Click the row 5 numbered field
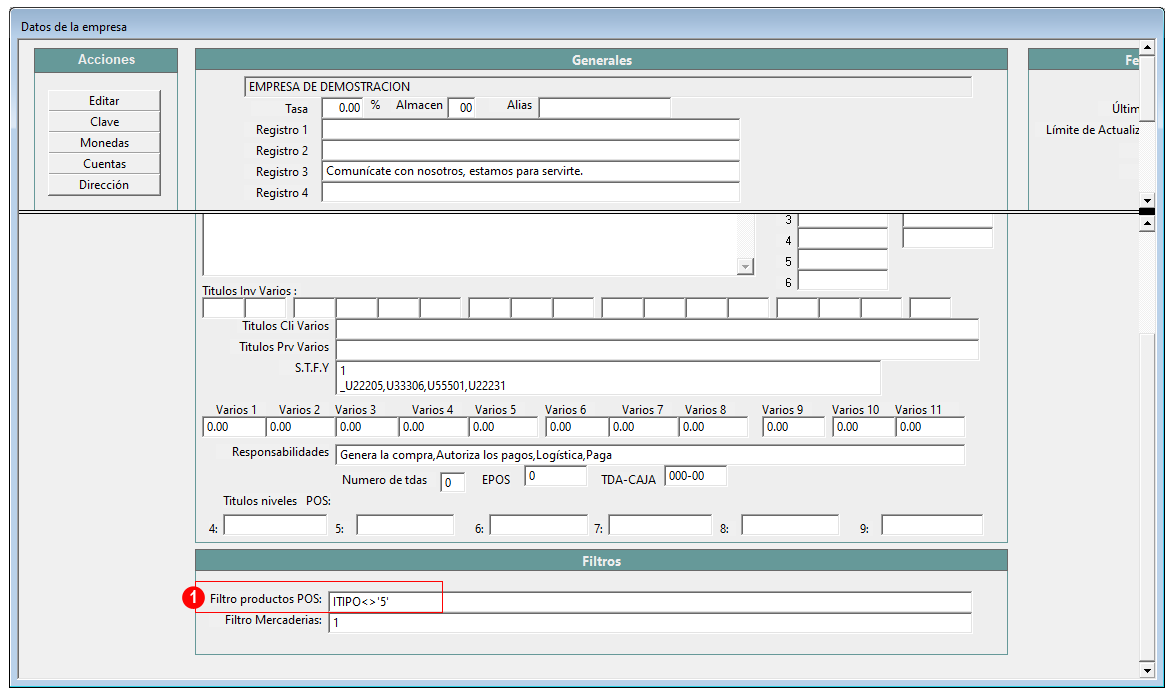1176x698 pixels. (x=842, y=259)
